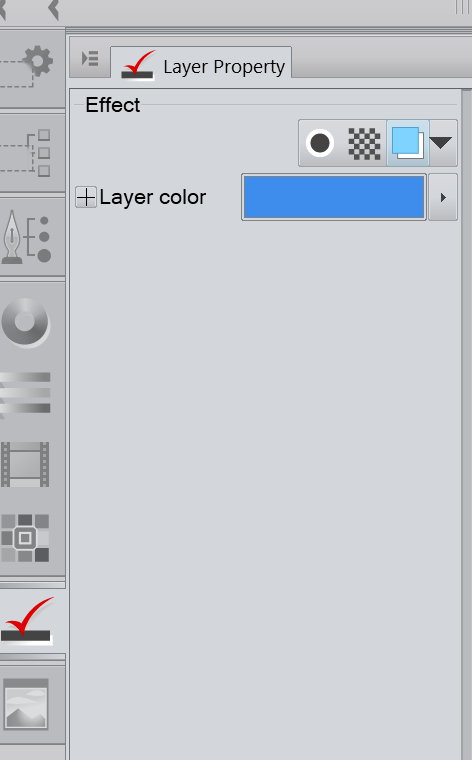
Task: Click the red checkmark icon in the sidebar
Action: click(x=27, y=620)
